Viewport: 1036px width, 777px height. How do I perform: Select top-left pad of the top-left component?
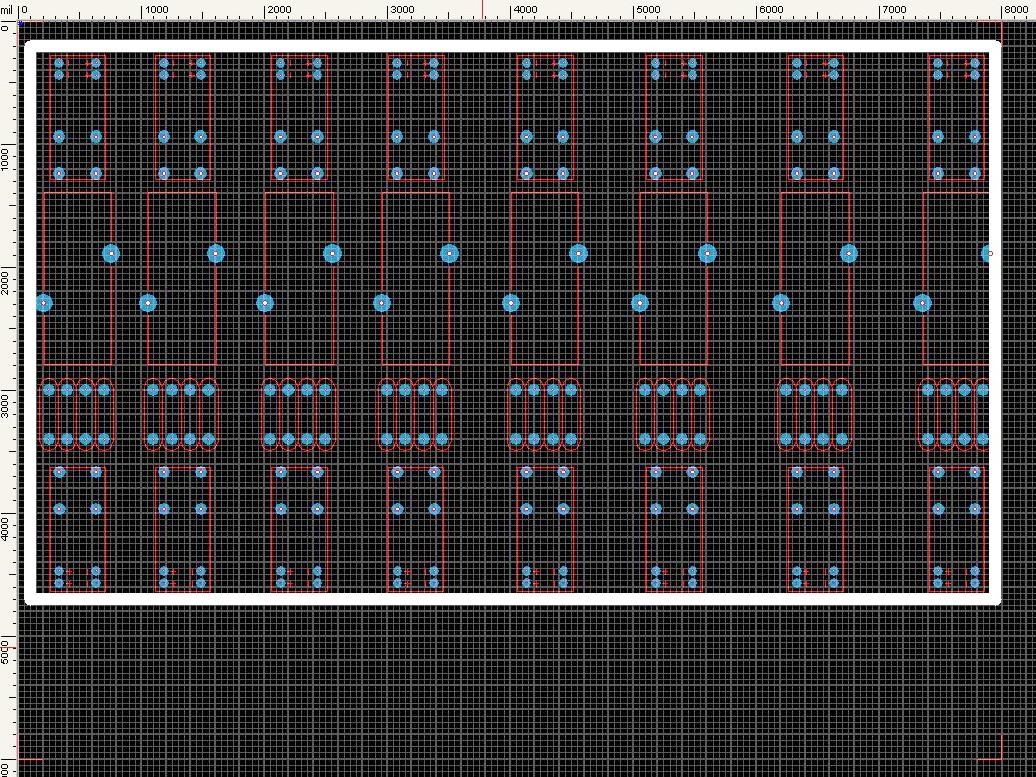[x=59, y=63]
